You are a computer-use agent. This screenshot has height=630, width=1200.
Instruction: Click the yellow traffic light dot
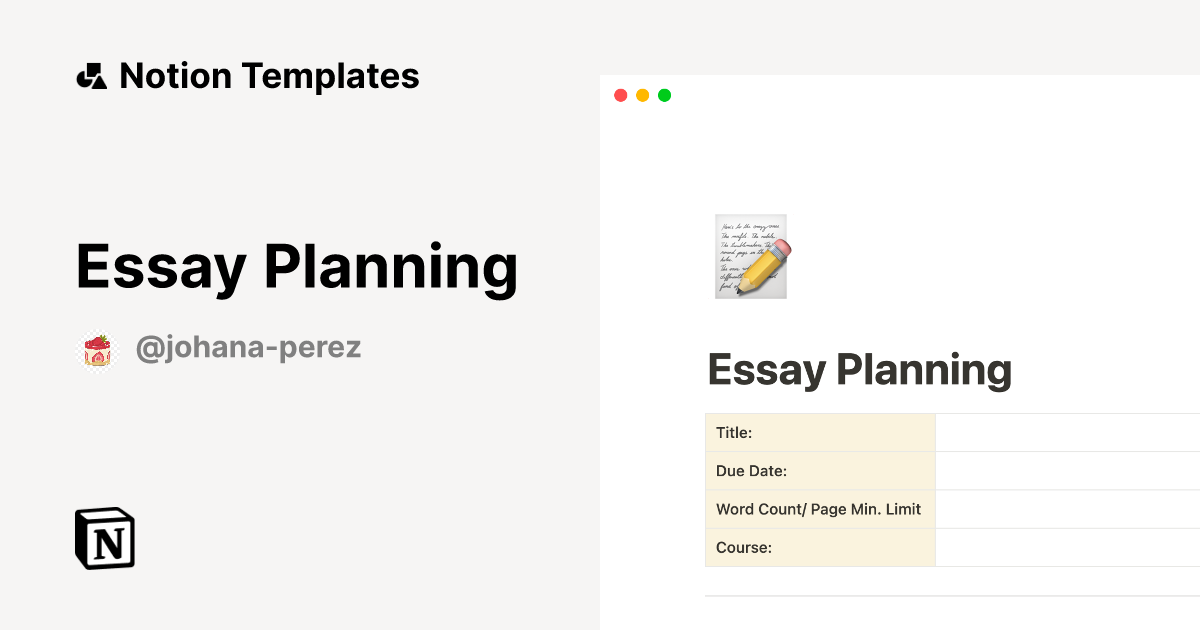[x=643, y=94]
